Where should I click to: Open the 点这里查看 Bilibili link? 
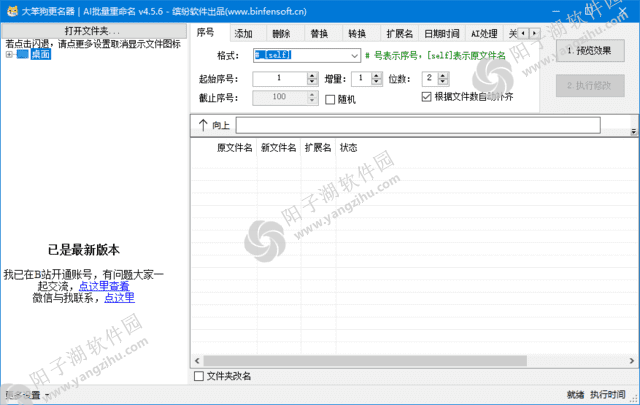click(x=104, y=286)
